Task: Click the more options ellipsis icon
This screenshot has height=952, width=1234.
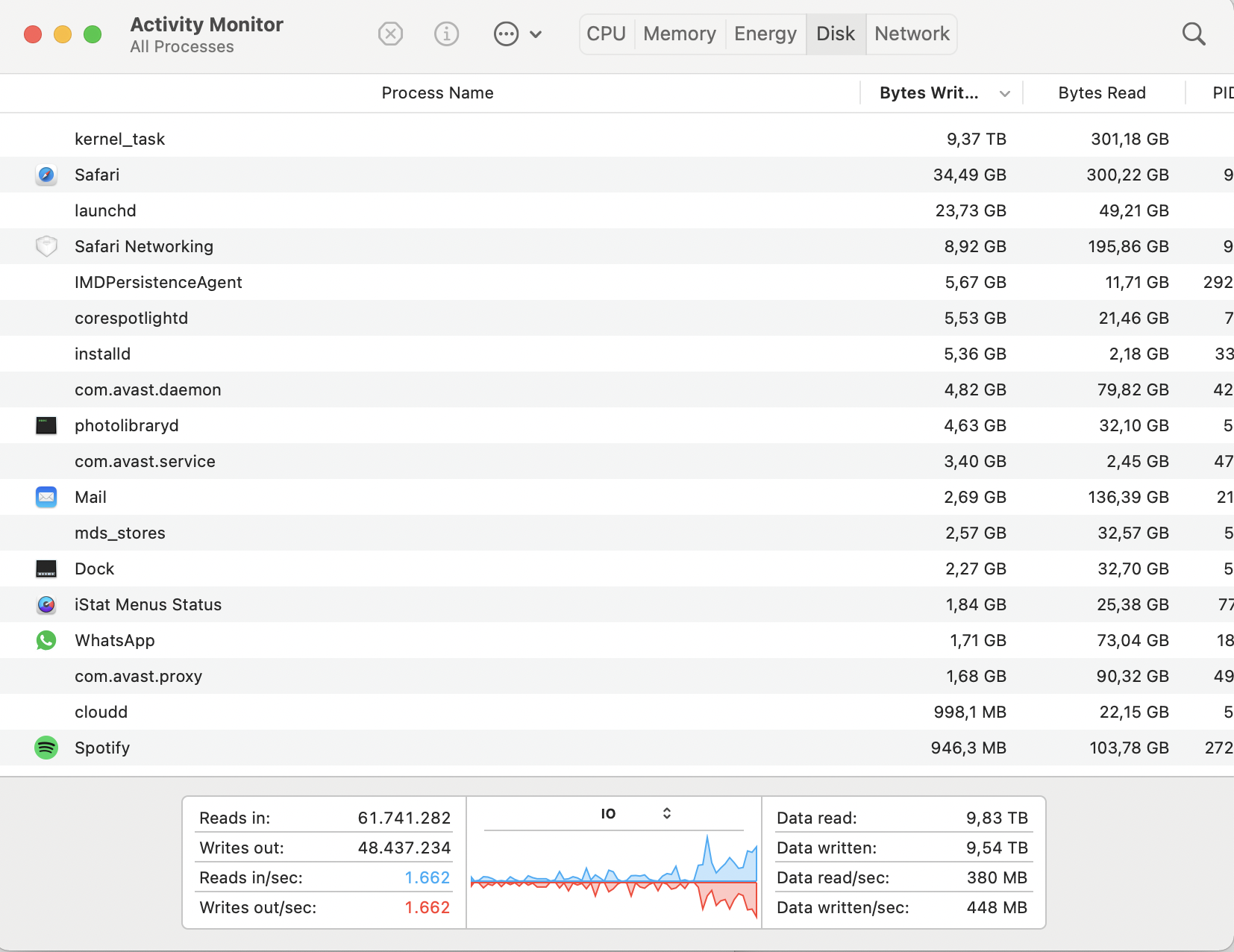Action: 506,34
